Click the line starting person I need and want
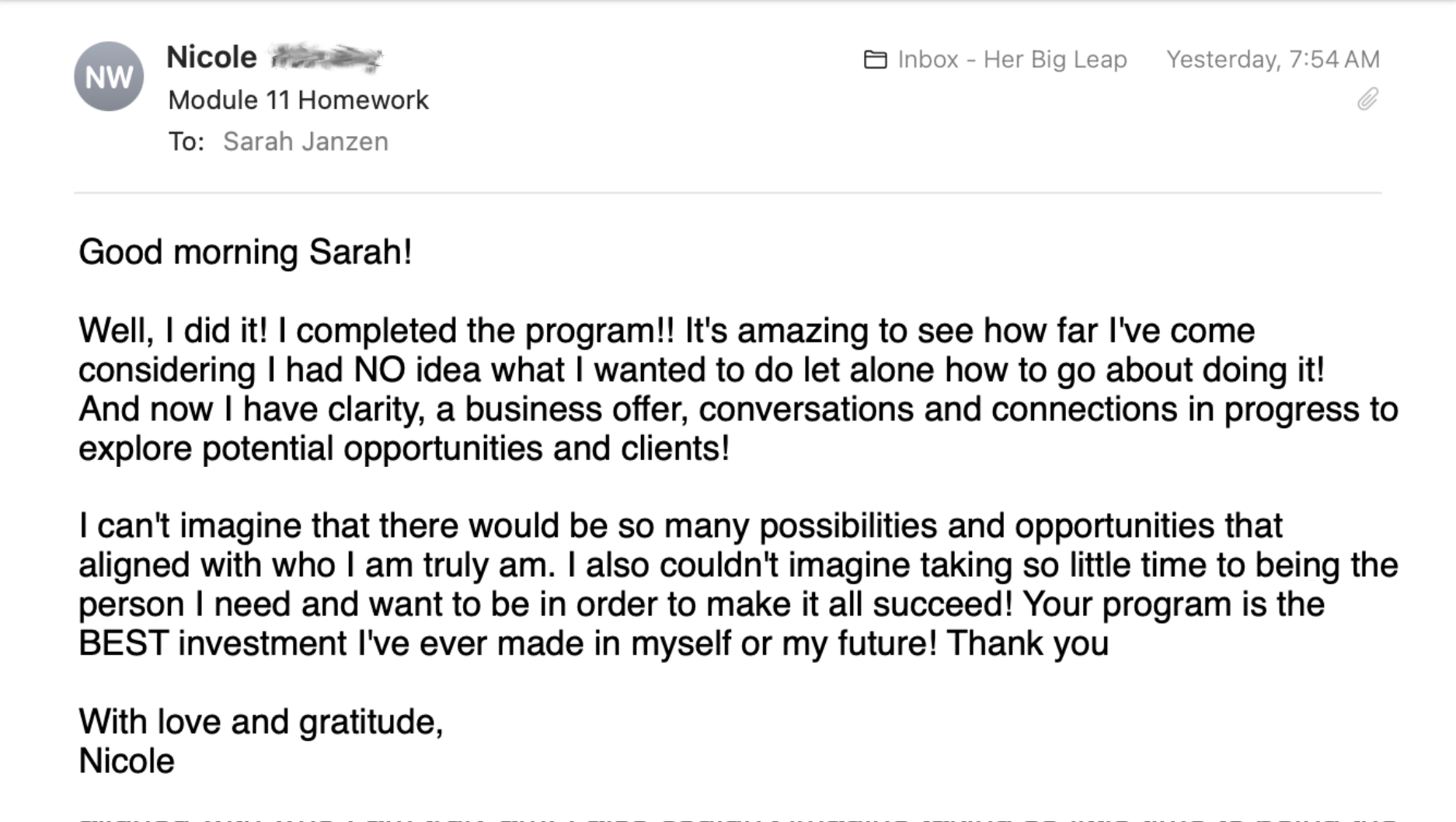This screenshot has width=1456, height=822. click(701, 604)
